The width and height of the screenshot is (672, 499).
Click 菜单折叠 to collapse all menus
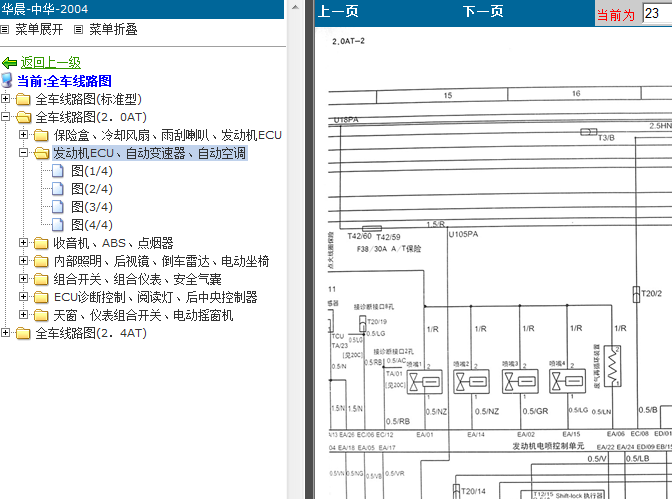click(x=112, y=30)
